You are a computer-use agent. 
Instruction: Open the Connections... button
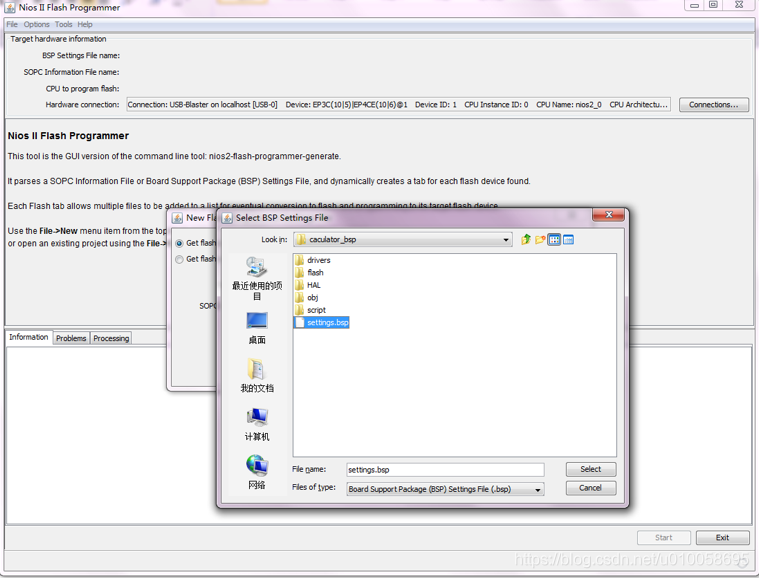[713, 105]
